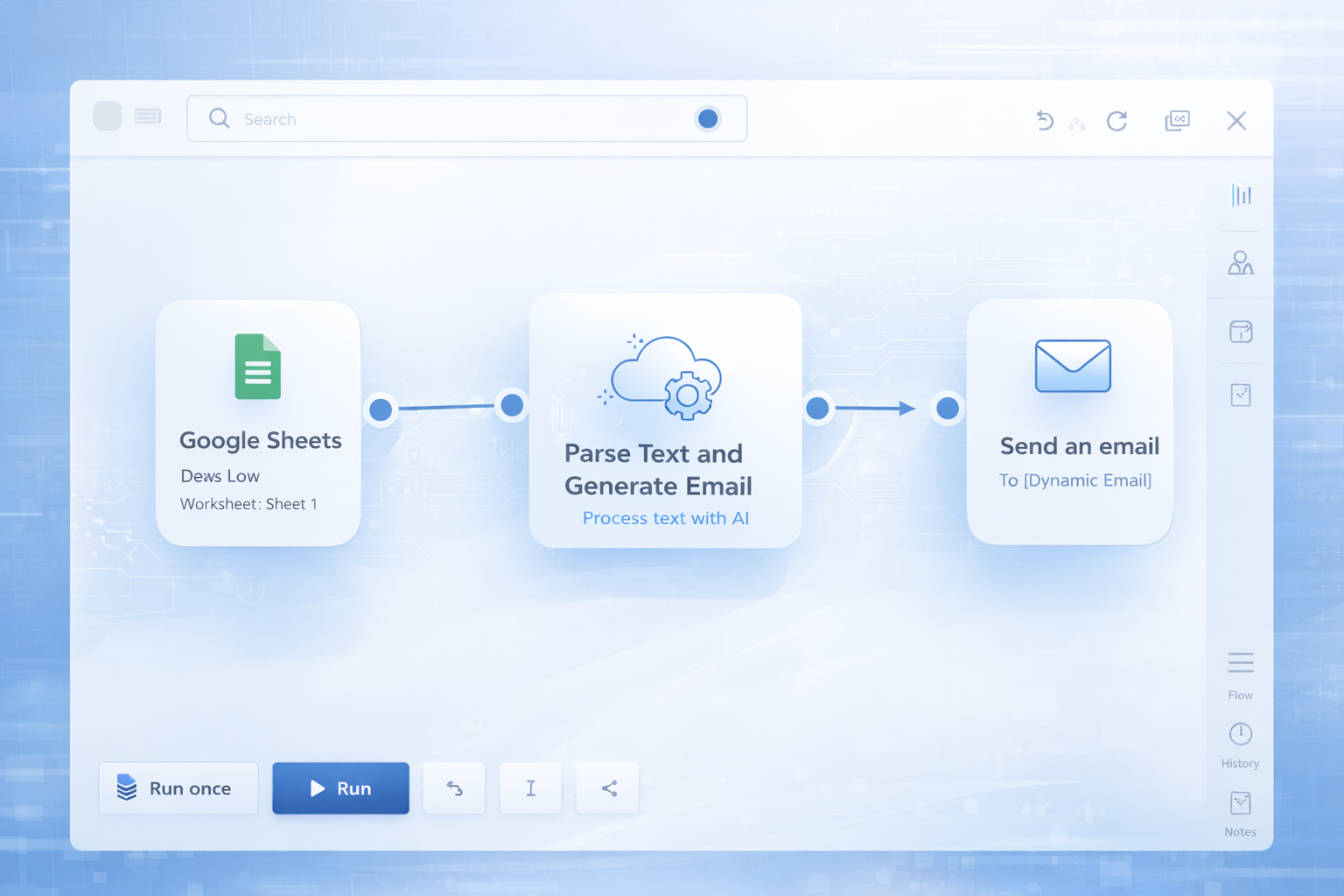This screenshot has height=896, width=1344.
Task: Expand the calendar panel in the right sidebar
Action: (x=1240, y=332)
